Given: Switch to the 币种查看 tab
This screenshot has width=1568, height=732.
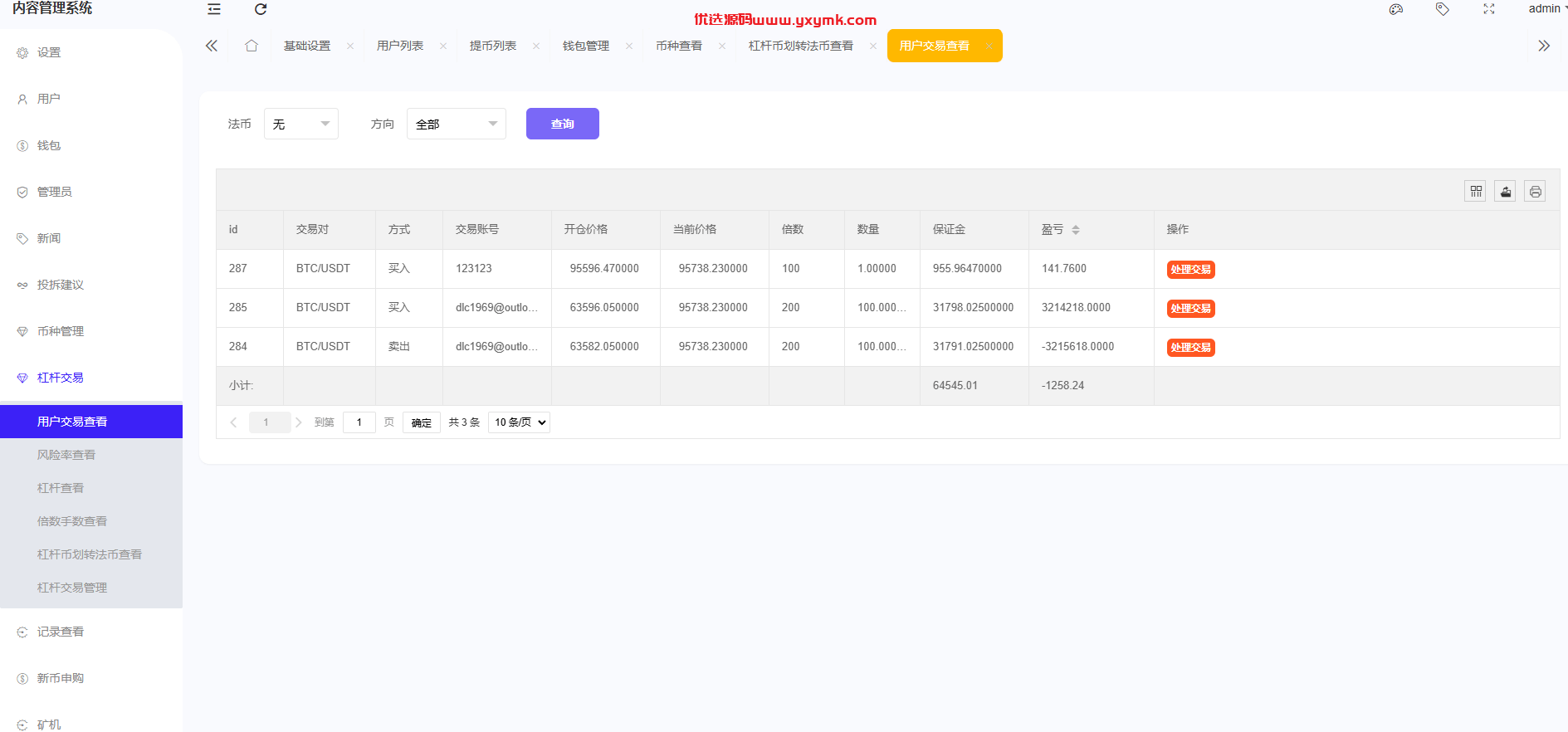Looking at the screenshot, I should pos(679,46).
